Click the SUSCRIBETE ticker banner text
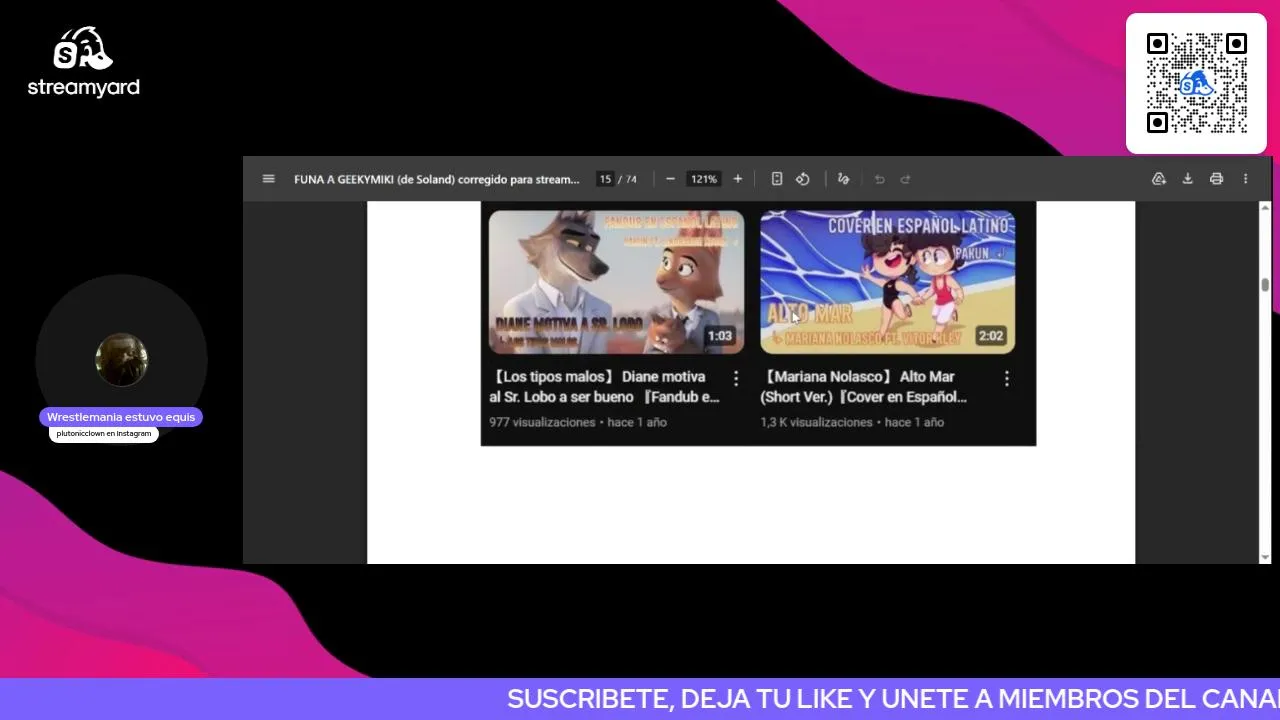This screenshot has width=1280, height=720. [x=893, y=699]
